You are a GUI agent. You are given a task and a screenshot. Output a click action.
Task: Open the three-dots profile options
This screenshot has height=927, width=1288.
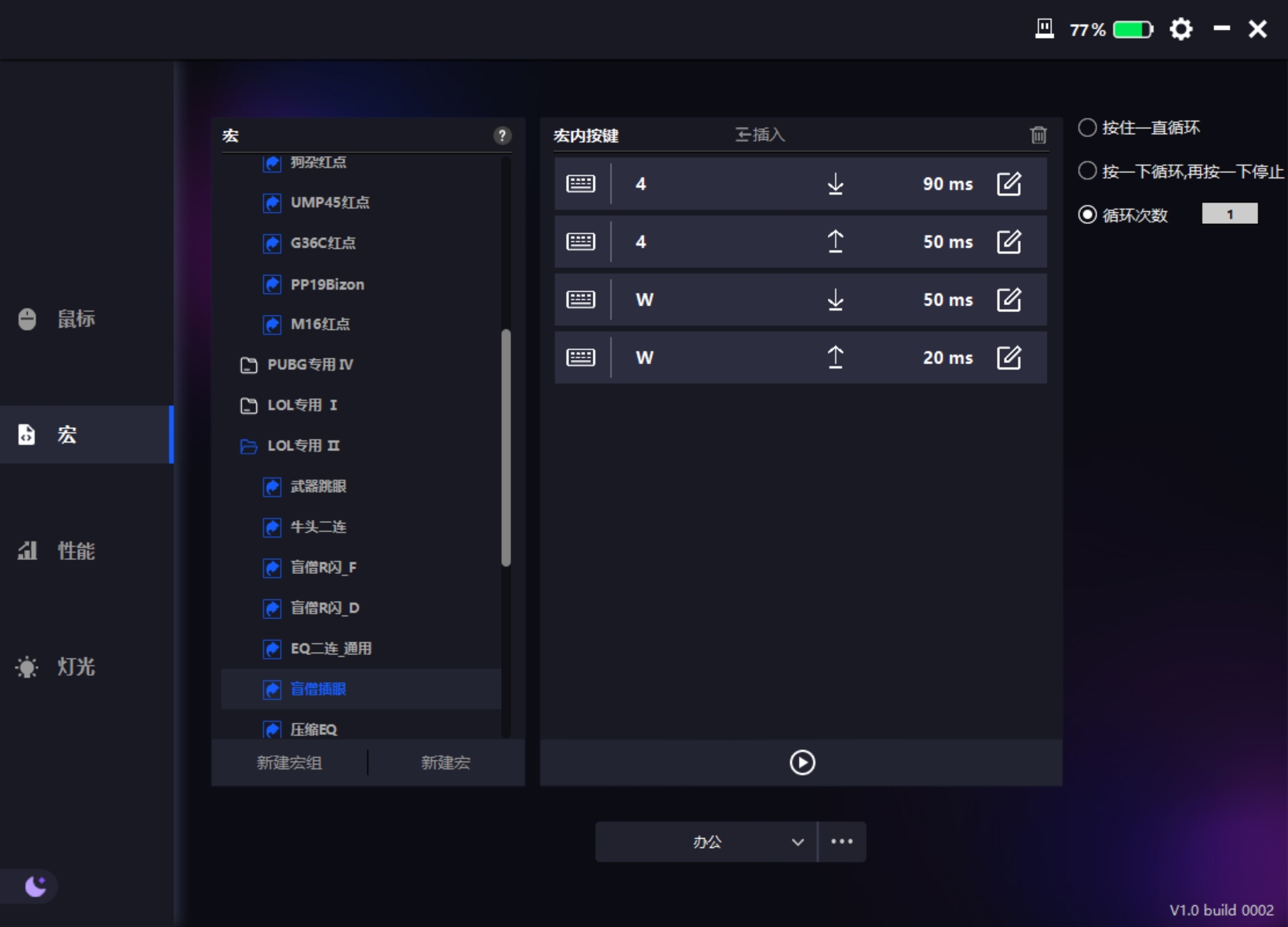coord(842,841)
